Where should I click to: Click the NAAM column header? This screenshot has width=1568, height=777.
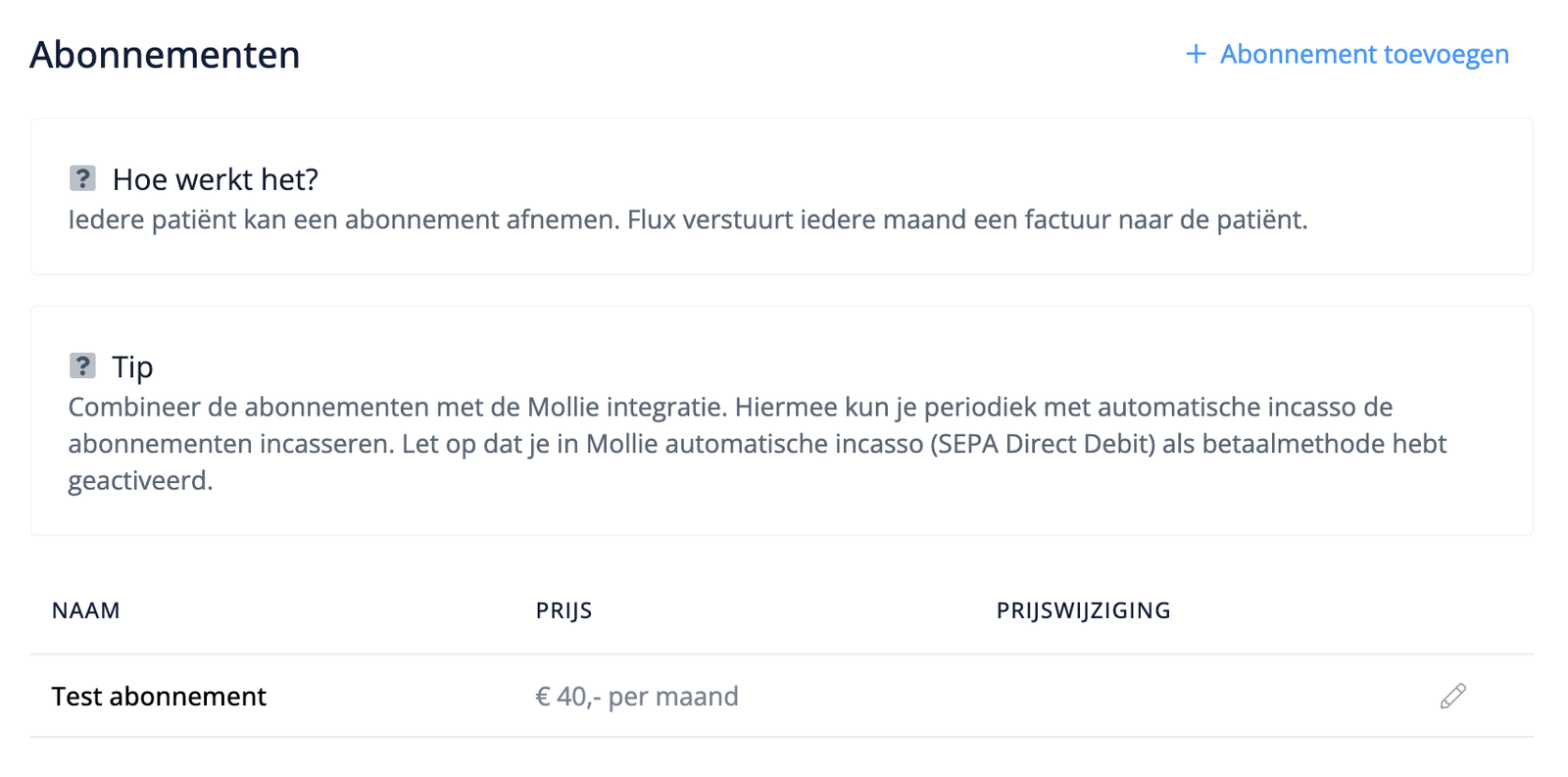[x=86, y=609]
